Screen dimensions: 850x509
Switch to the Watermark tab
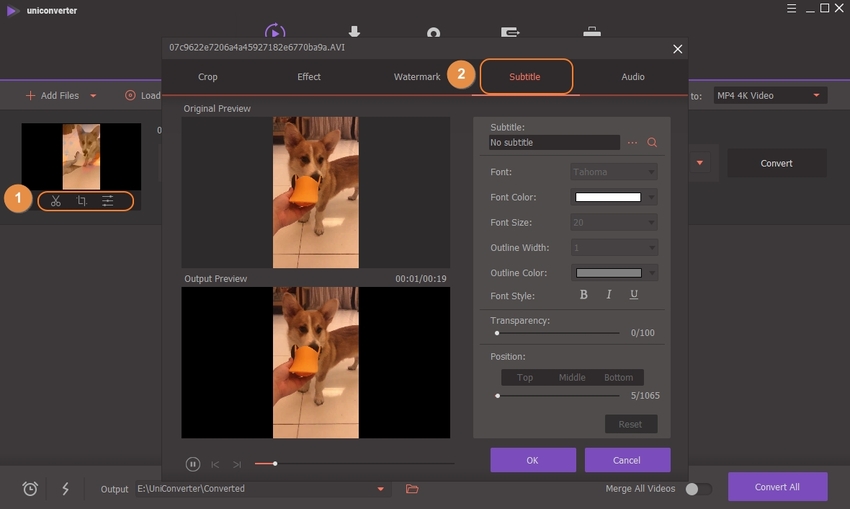pos(416,77)
